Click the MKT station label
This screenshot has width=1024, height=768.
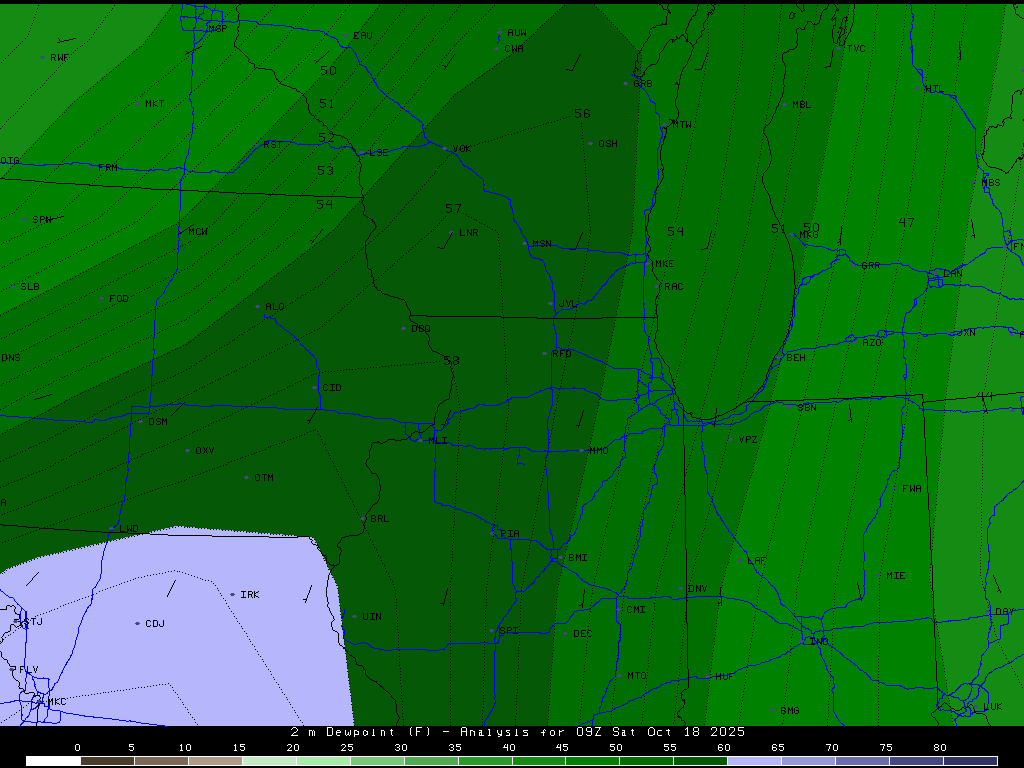(x=155, y=104)
